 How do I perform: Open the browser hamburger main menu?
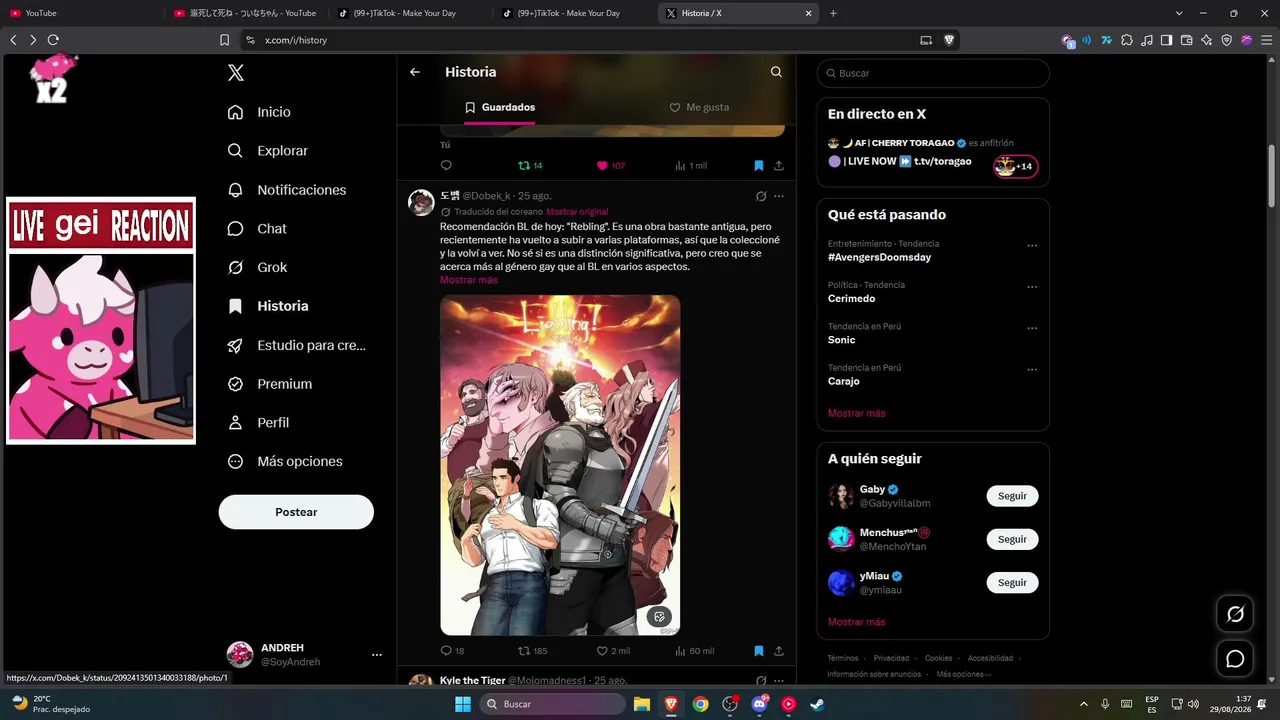click(x=1265, y=40)
